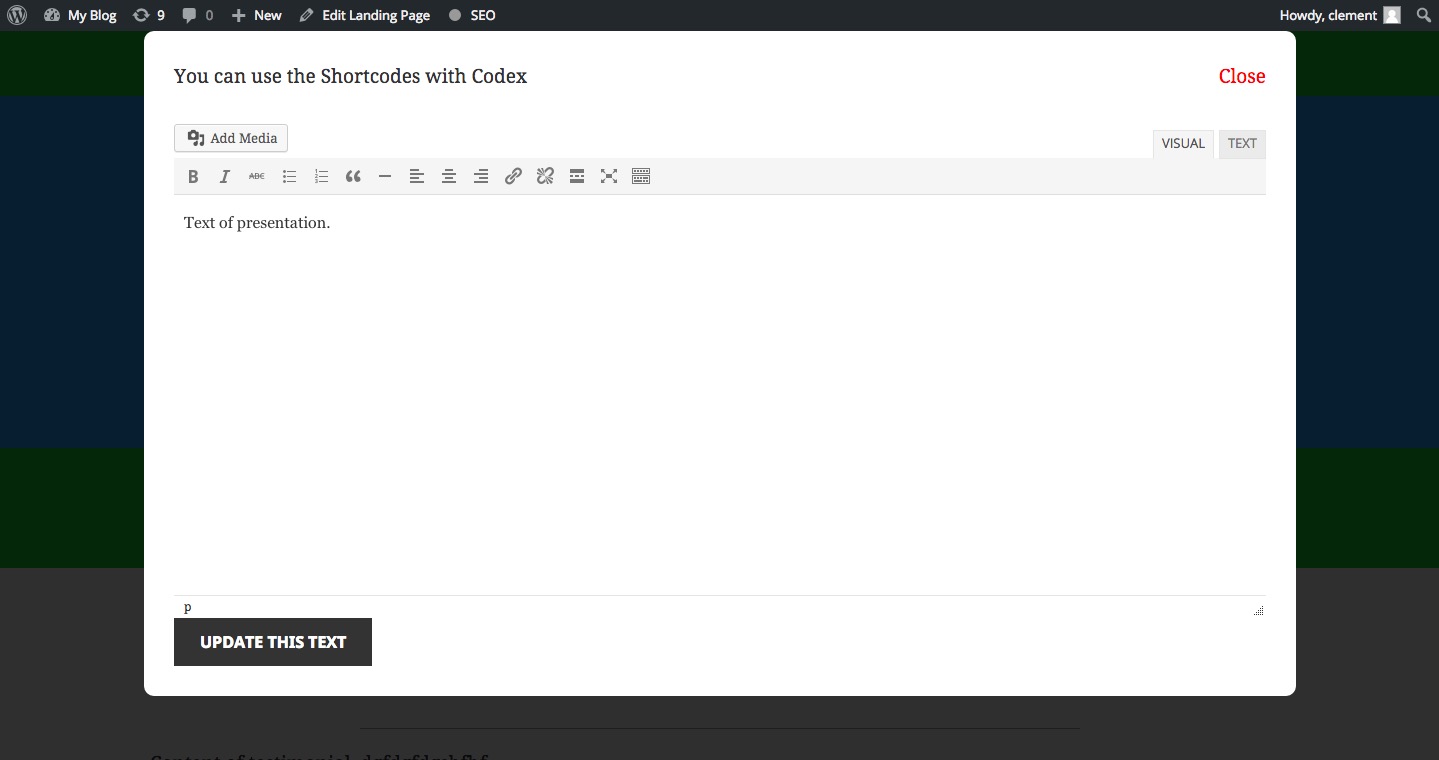
Task: Toggle bold formatting in editor toolbar
Action: (x=193, y=176)
